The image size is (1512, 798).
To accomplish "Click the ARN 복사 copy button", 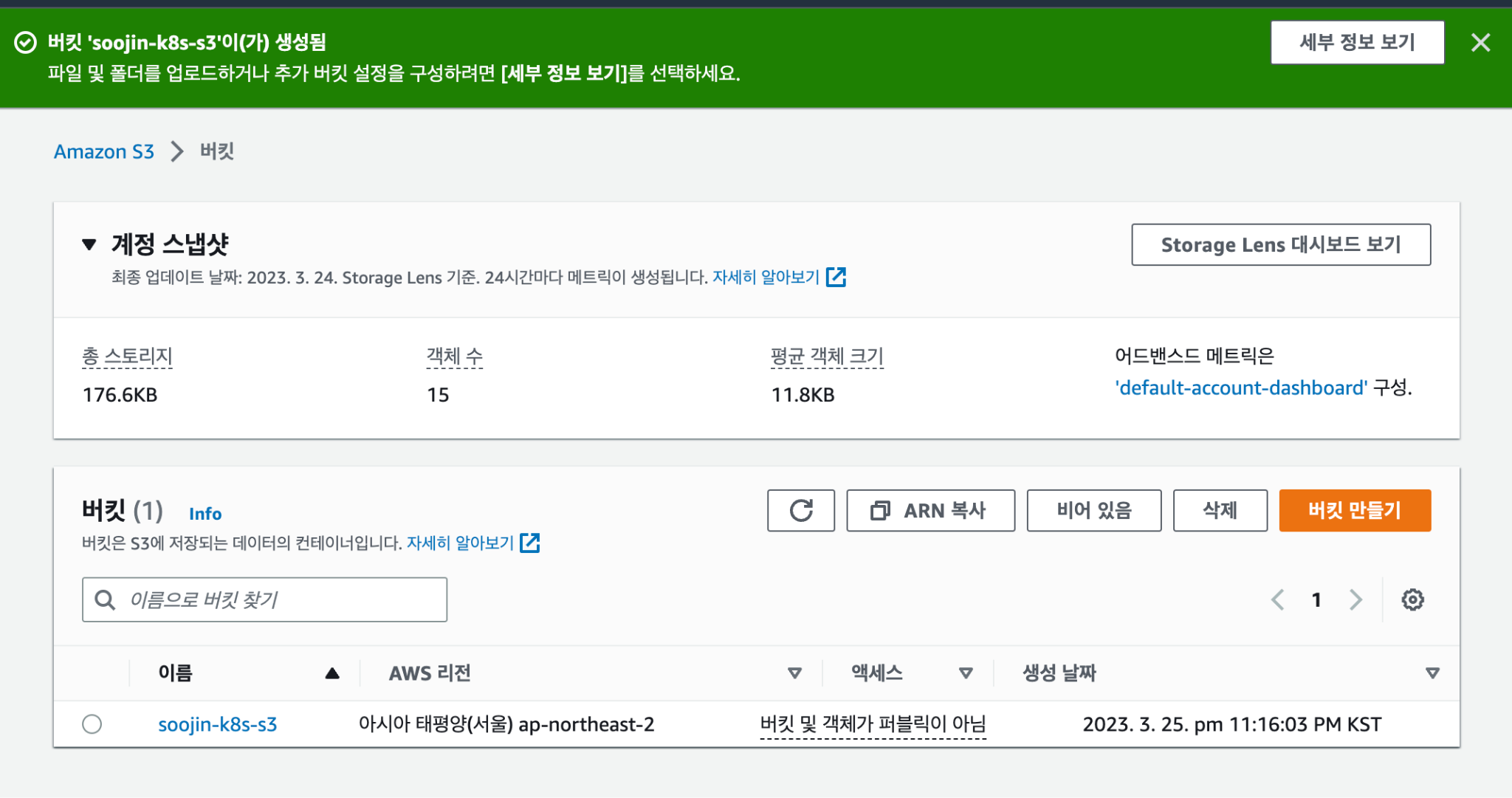I will click(930, 510).
